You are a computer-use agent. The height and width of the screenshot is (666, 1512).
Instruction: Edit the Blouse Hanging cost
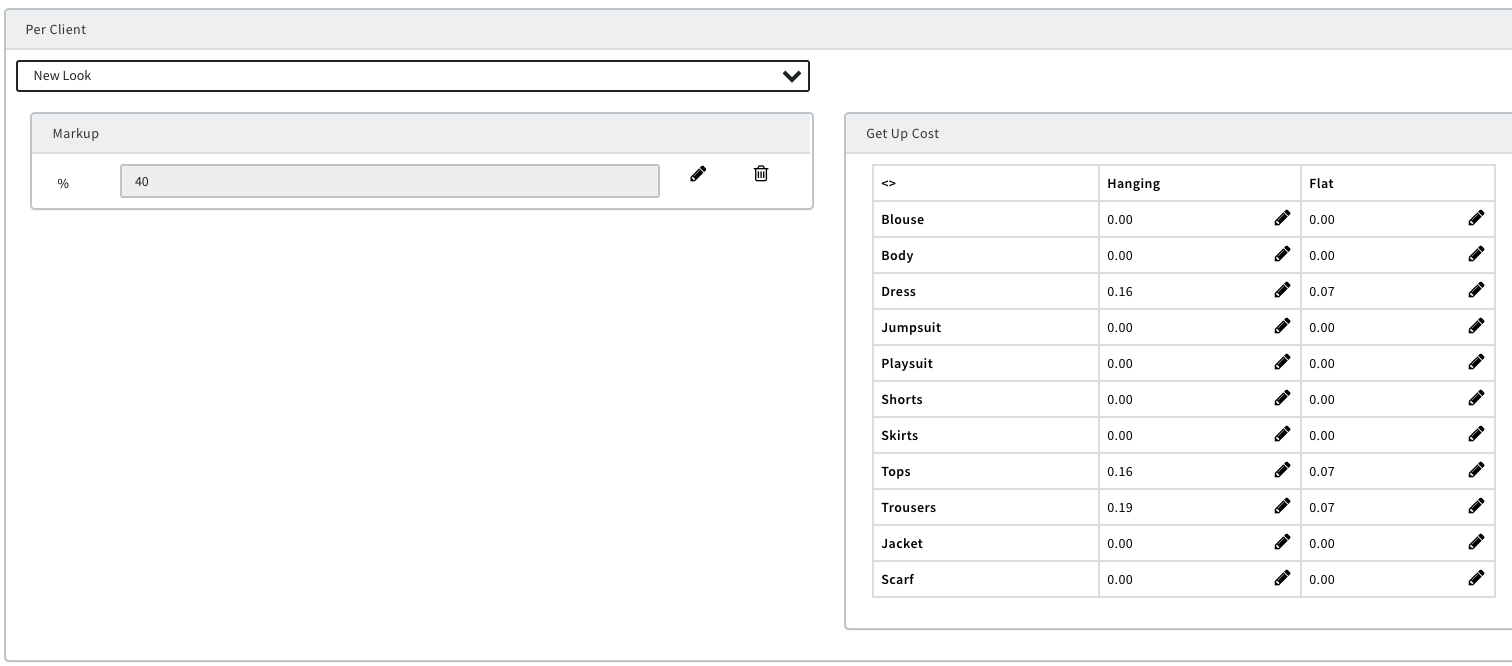[x=1282, y=218]
